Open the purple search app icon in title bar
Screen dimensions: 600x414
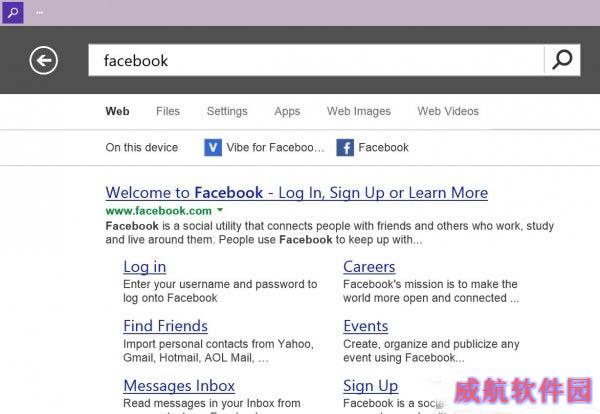click(13, 12)
